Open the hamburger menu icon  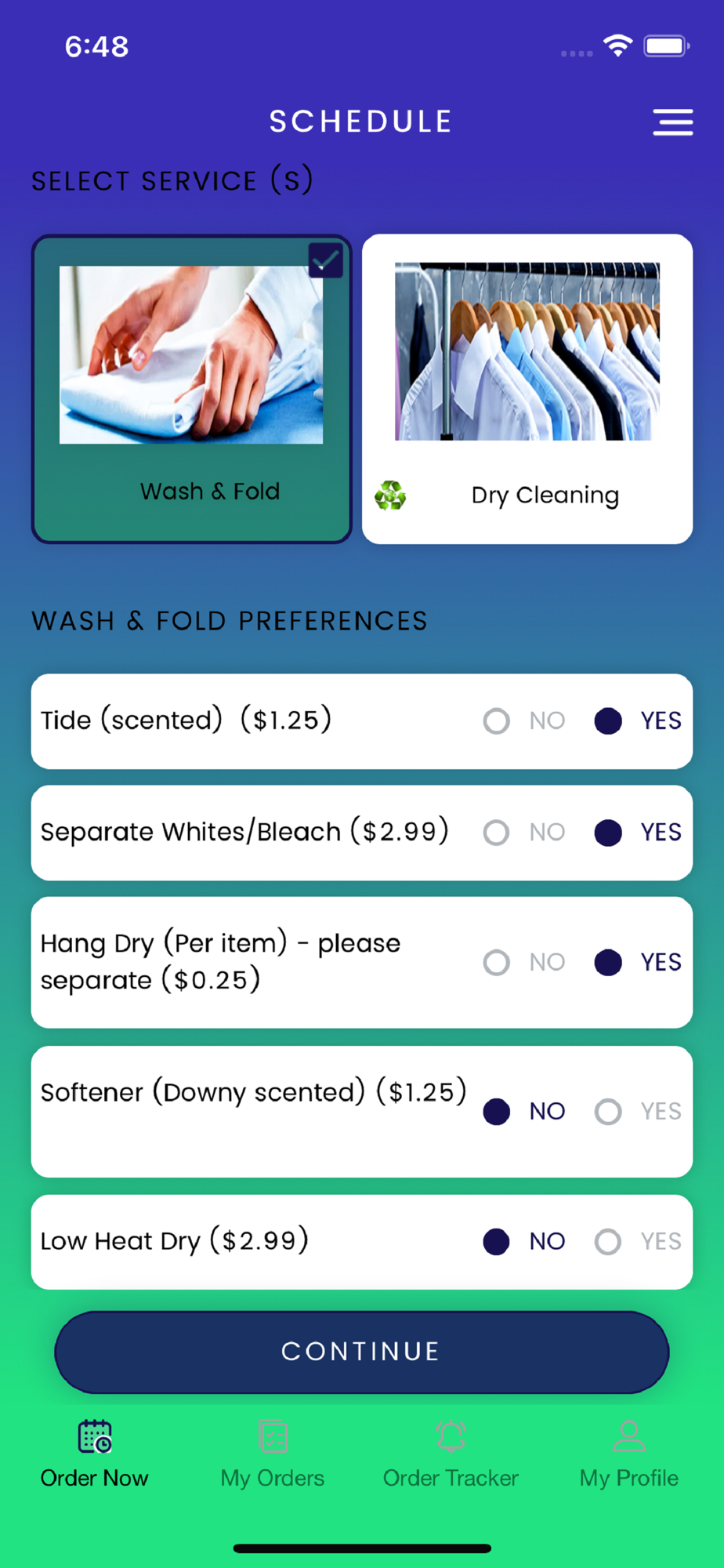point(672,122)
